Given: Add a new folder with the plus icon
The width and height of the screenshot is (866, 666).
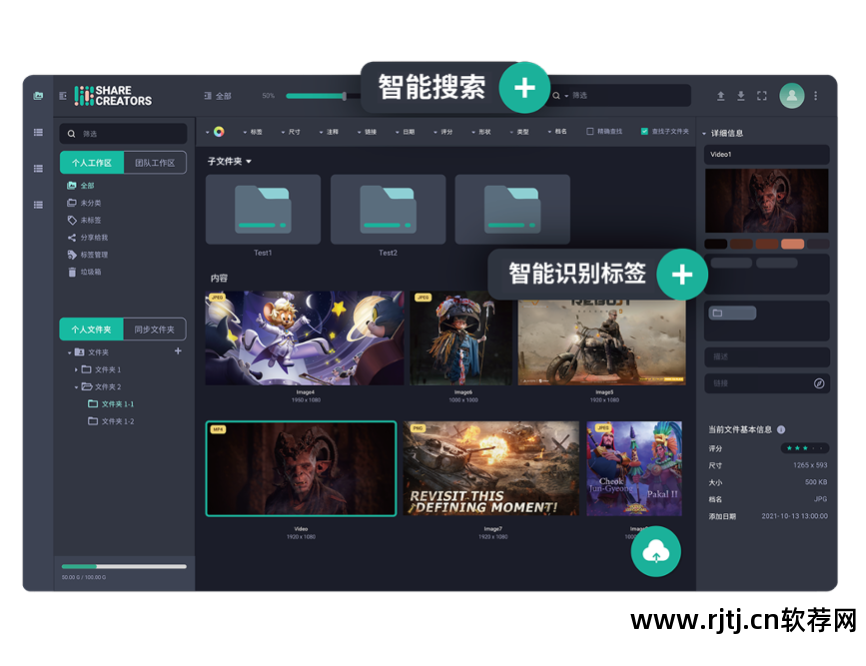Looking at the screenshot, I should 178,351.
